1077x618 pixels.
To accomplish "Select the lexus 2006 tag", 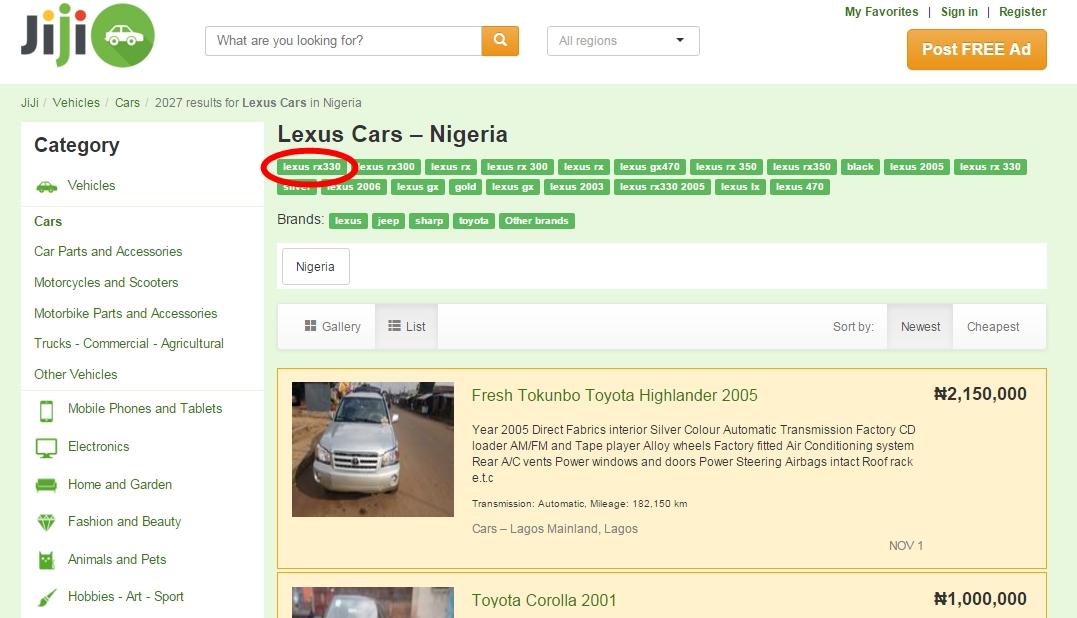I will (354, 187).
